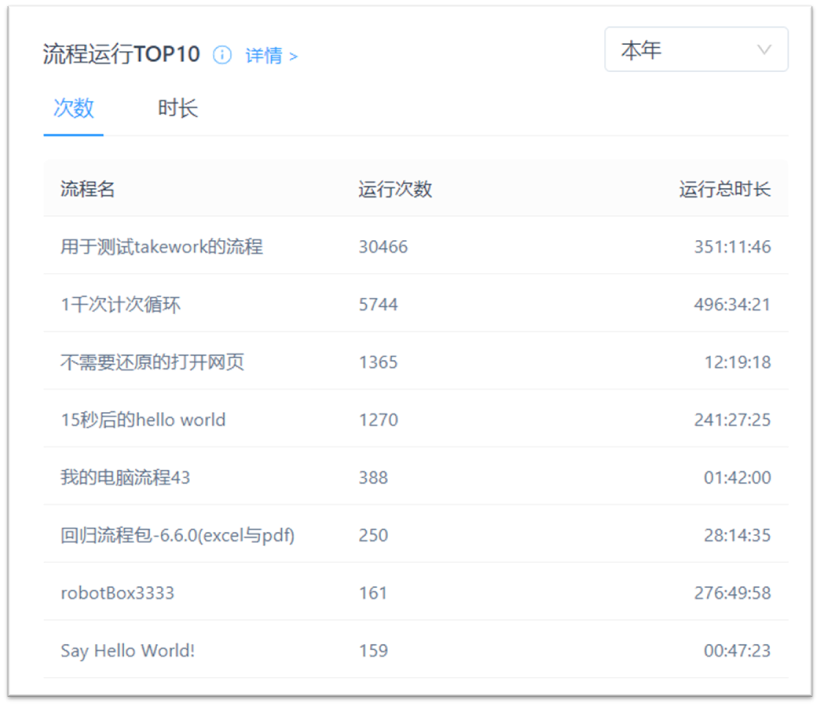Click the 不需要还原的打开网页 process
The height and width of the screenshot is (706, 820).
(152, 362)
